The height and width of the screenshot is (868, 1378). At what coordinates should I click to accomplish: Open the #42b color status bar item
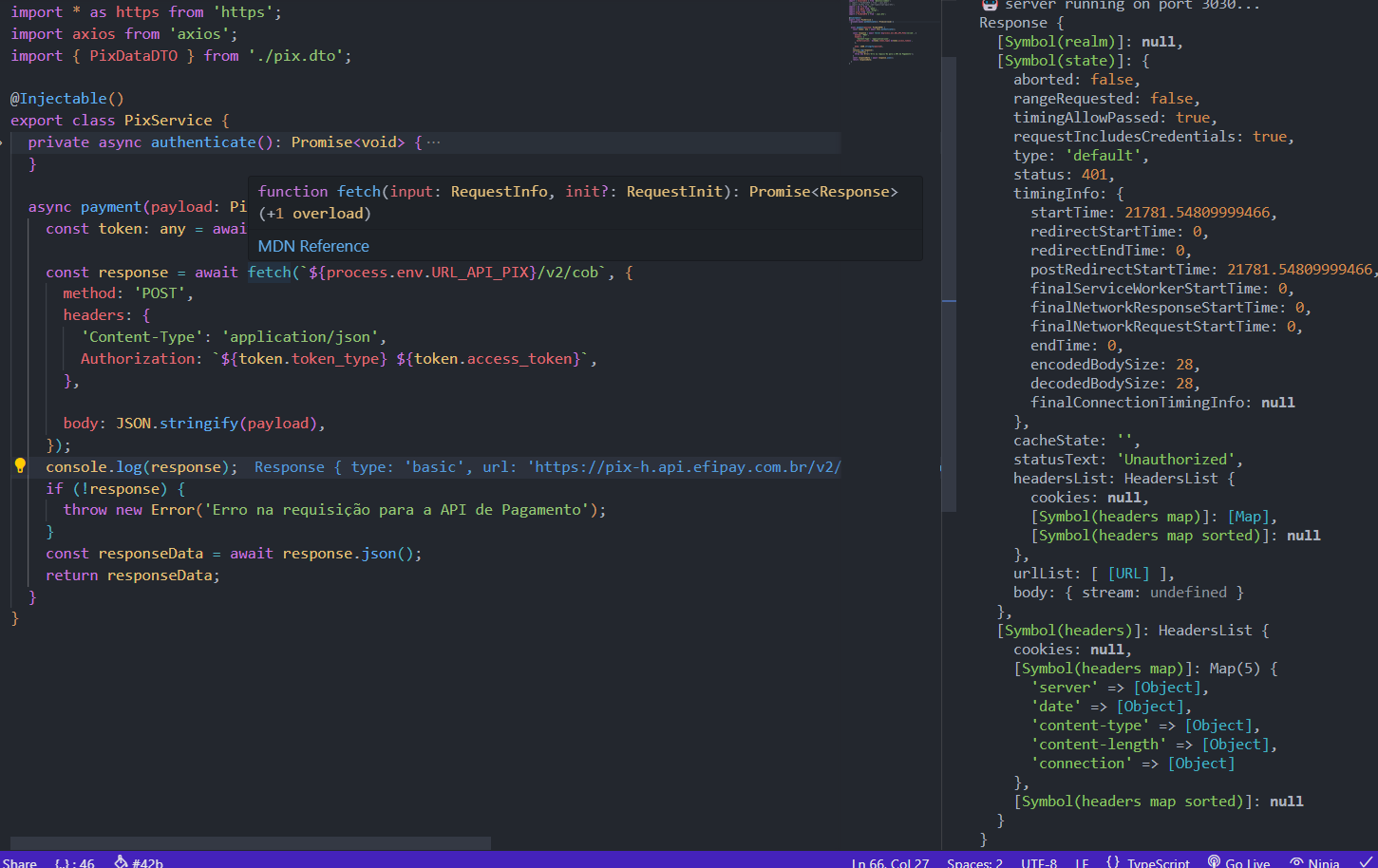pyautogui.click(x=139, y=862)
